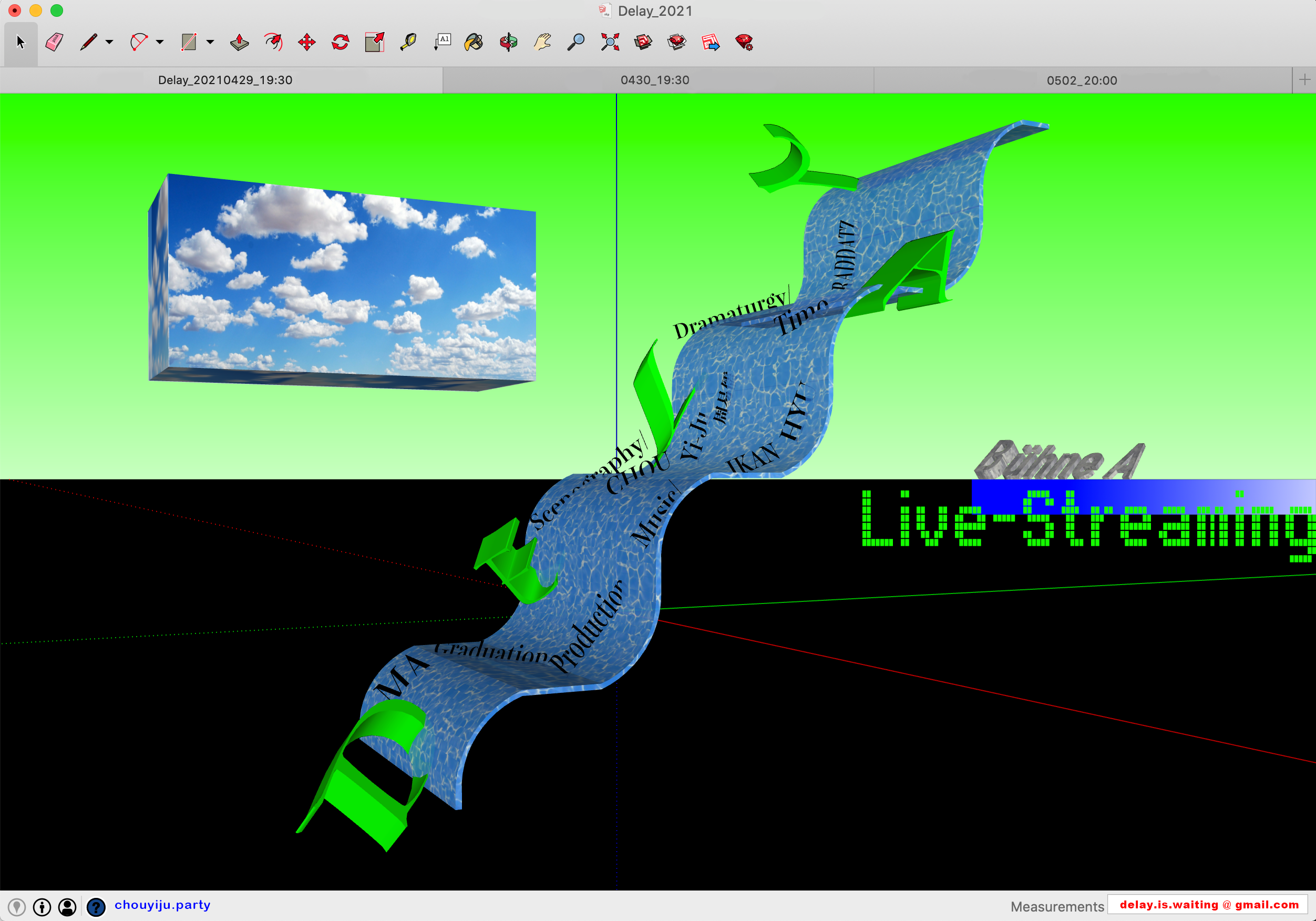Click the Zoom Extents icon
The width and height of the screenshot is (1316, 921).
[610, 42]
